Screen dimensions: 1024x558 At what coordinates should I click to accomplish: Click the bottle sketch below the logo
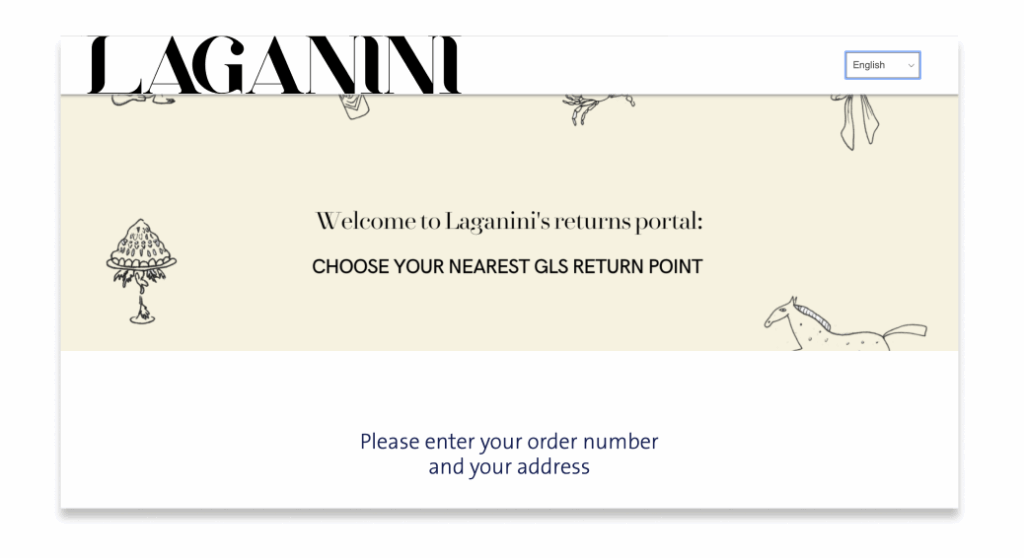(357, 107)
